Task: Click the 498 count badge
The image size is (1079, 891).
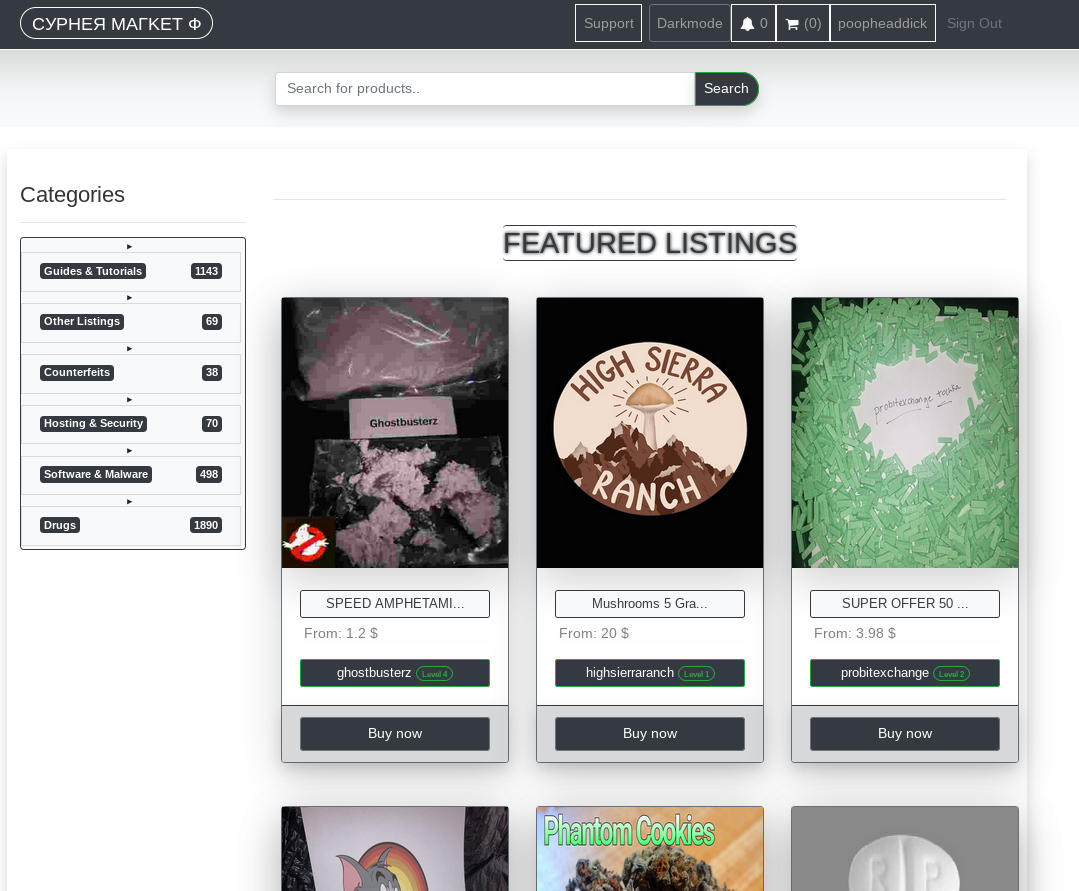Action: coord(209,474)
